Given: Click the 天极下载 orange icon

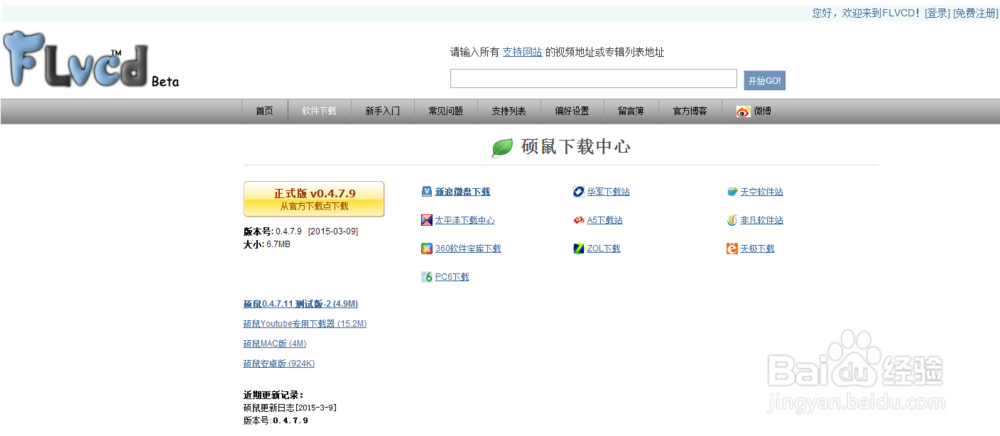Looking at the screenshot, I should (732, 249).
